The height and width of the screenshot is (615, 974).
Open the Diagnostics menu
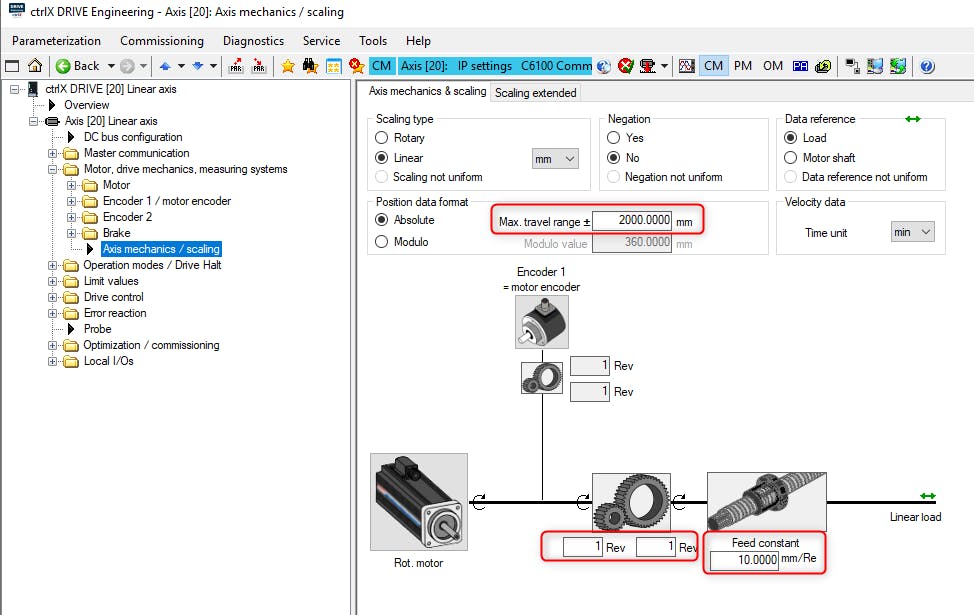(x=253, y=41)
